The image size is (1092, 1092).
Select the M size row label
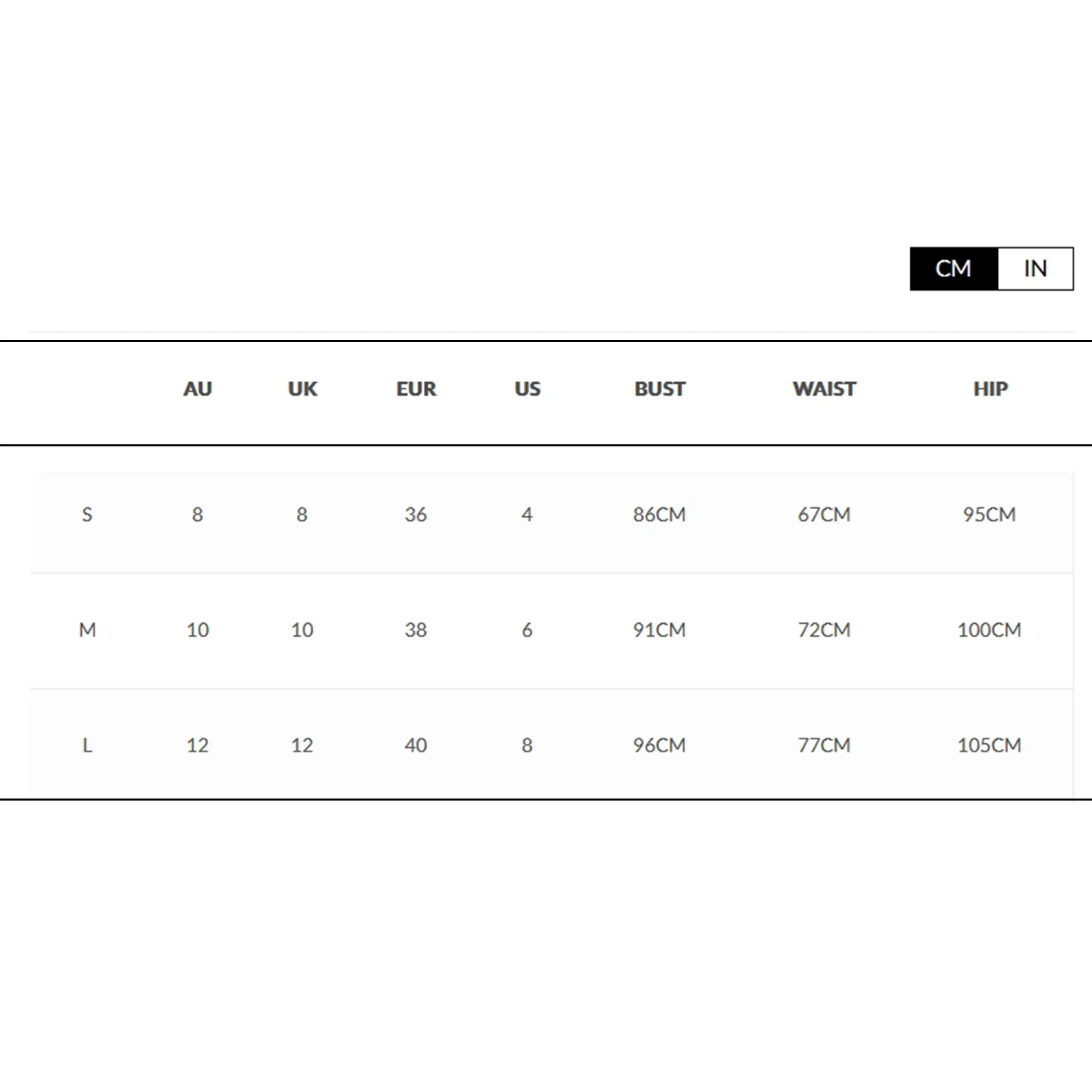(87, 630)
